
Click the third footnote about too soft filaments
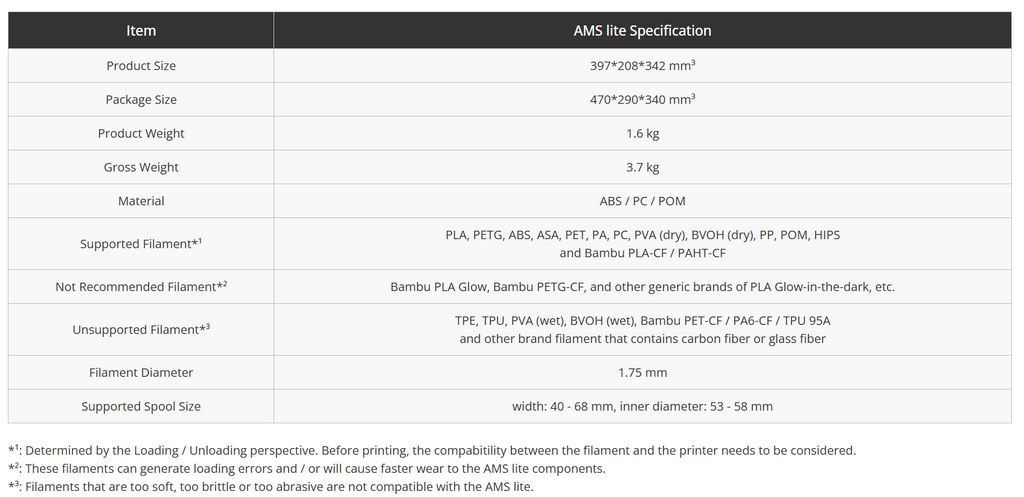click(x=271, y=487)
